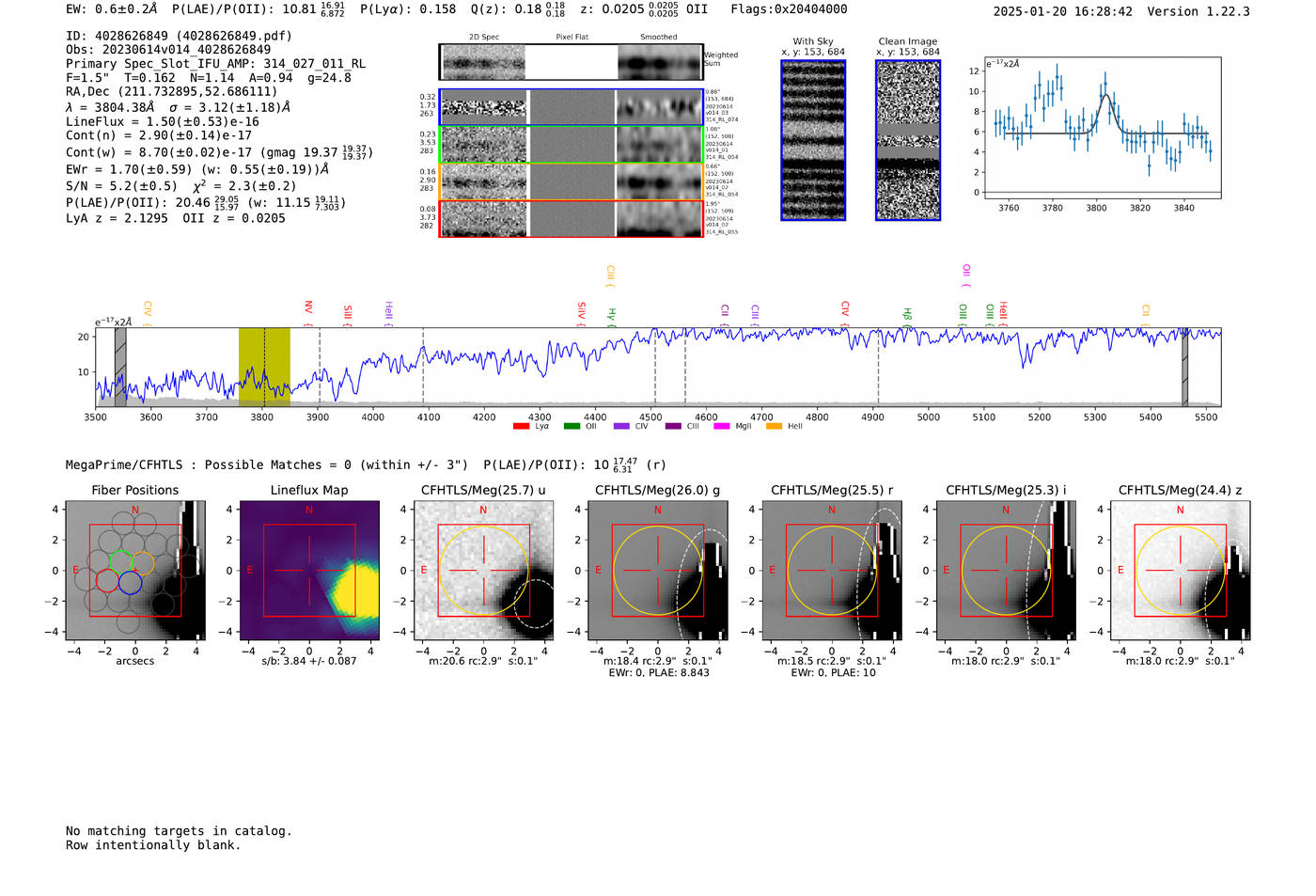Click the Version 1.22.3 text

click(x=1198, y=11)
